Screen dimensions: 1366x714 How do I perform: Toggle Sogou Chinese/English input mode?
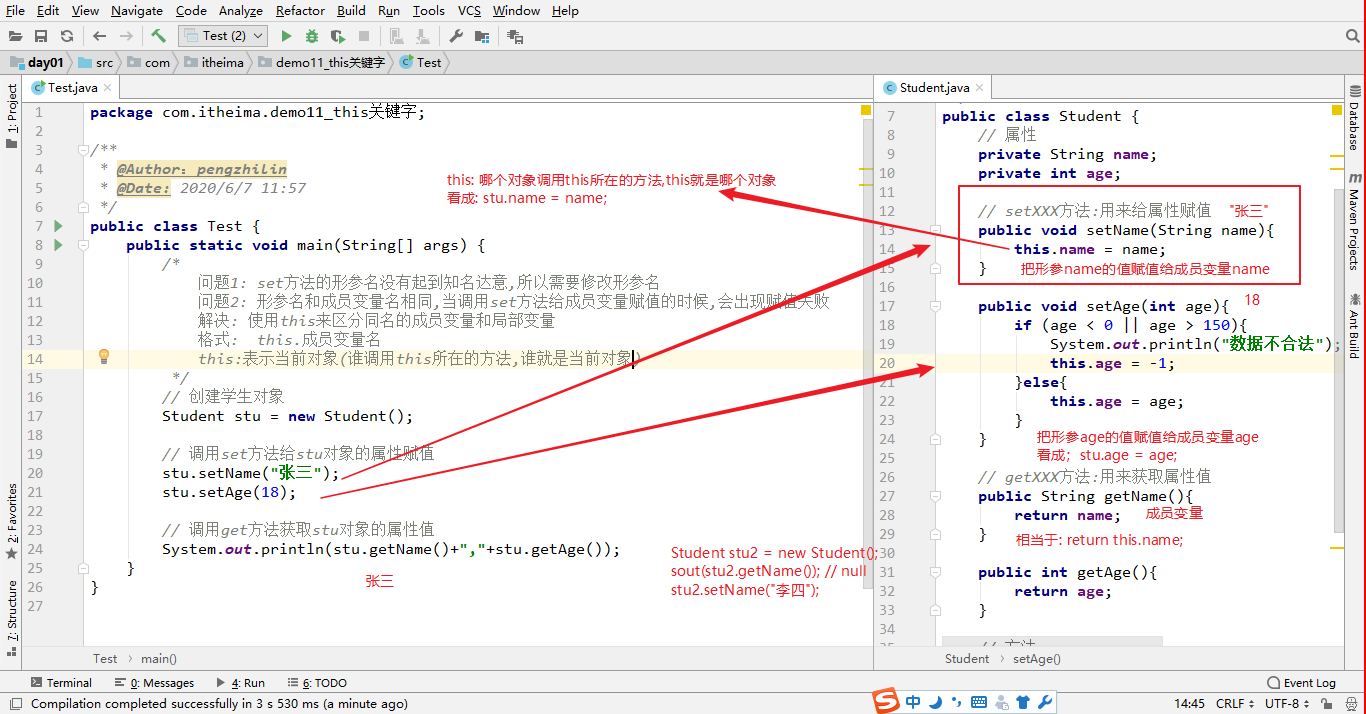[913, 702]
